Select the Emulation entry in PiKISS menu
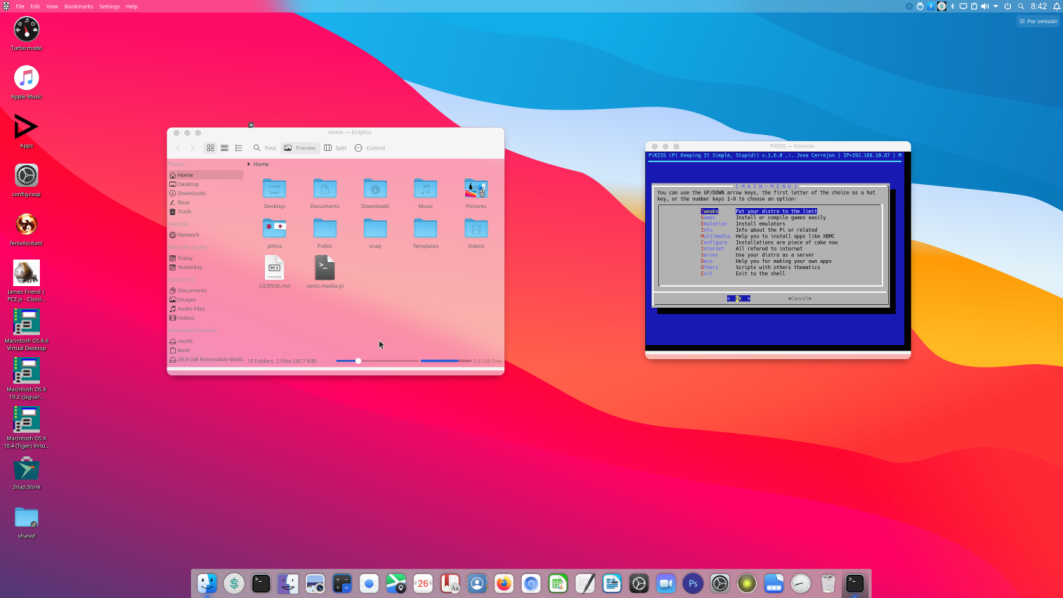 click(x=713, y=223)
